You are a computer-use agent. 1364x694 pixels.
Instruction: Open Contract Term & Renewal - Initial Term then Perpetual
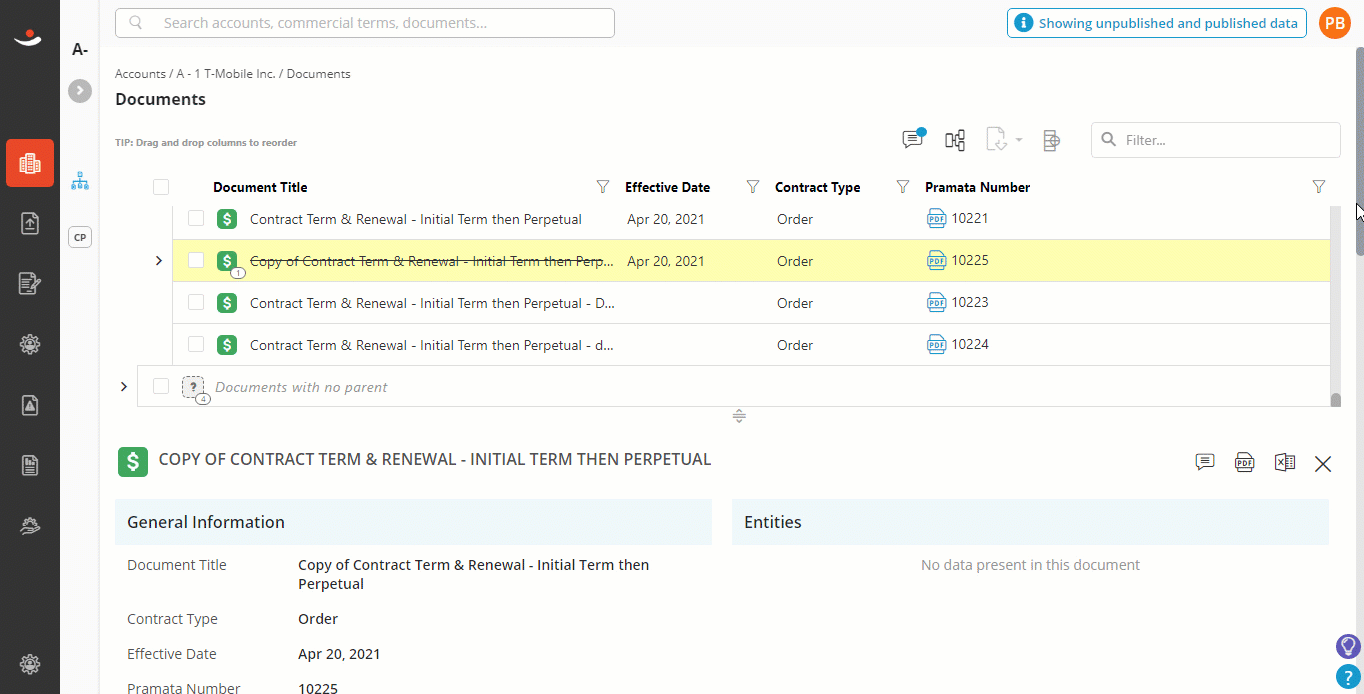[416, 219]
